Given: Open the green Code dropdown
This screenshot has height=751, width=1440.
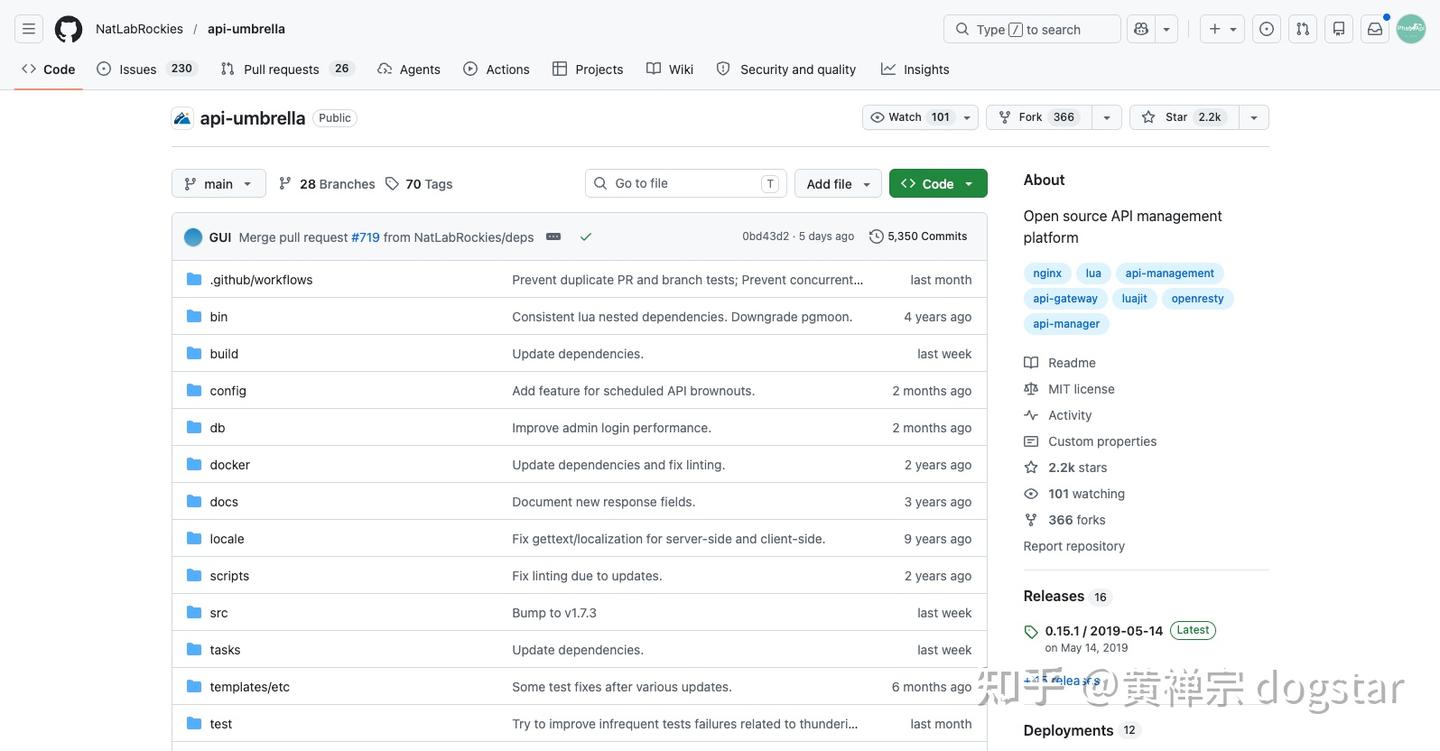Looking at the screenshot, I should (x=938, y=184).
